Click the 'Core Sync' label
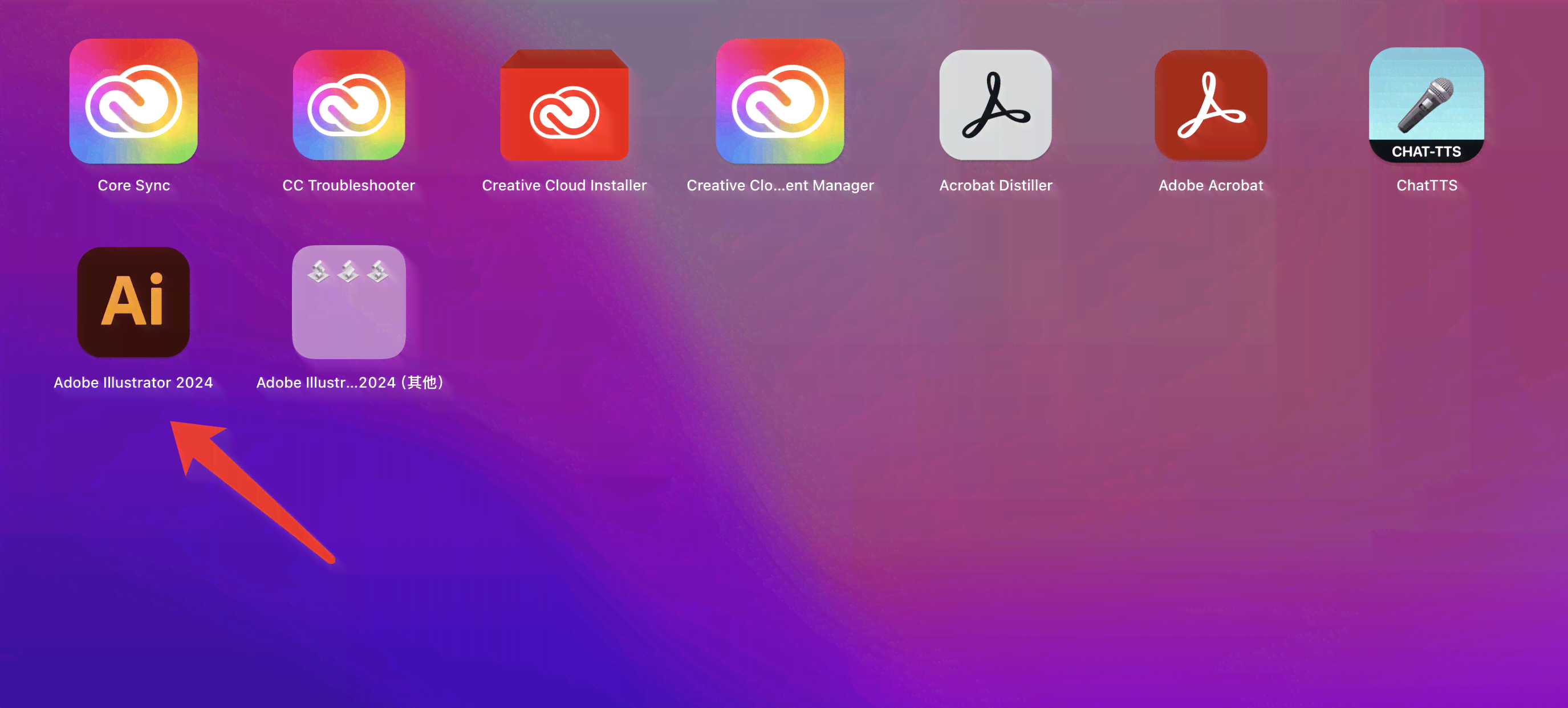1568x708 pixels. click(x=134, y=185)
